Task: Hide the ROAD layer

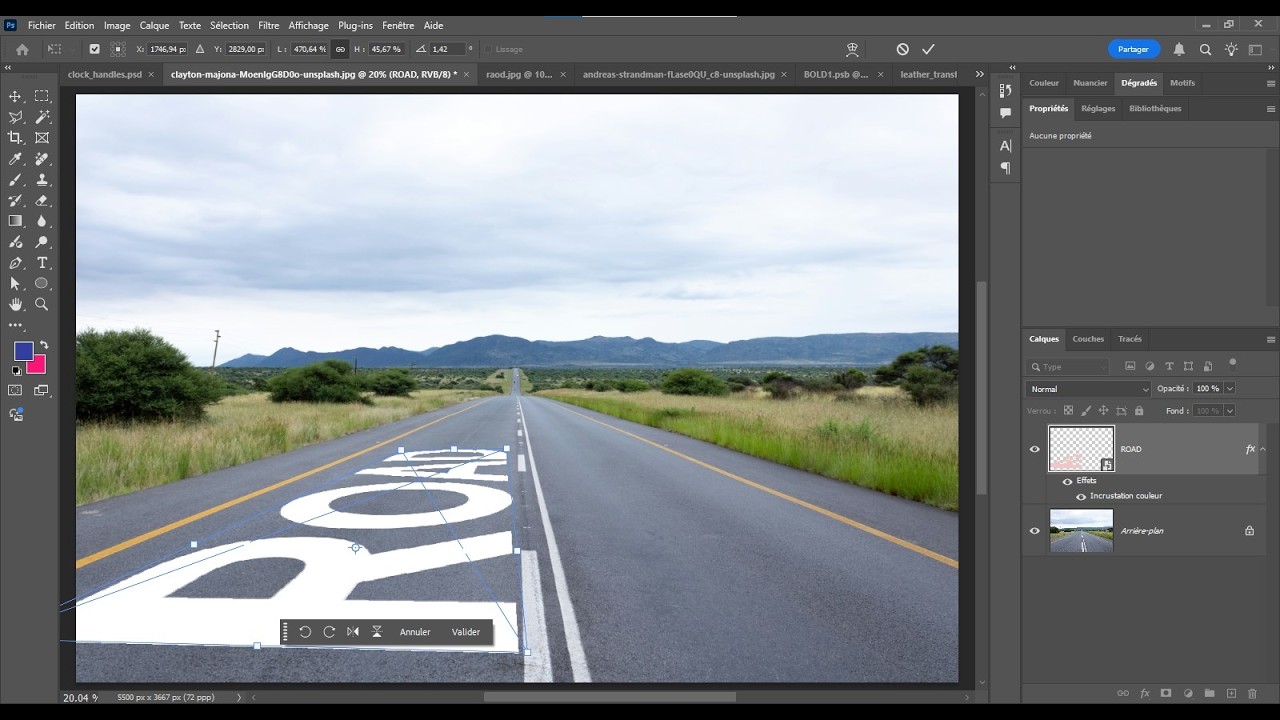Action: click(1035, 449)
